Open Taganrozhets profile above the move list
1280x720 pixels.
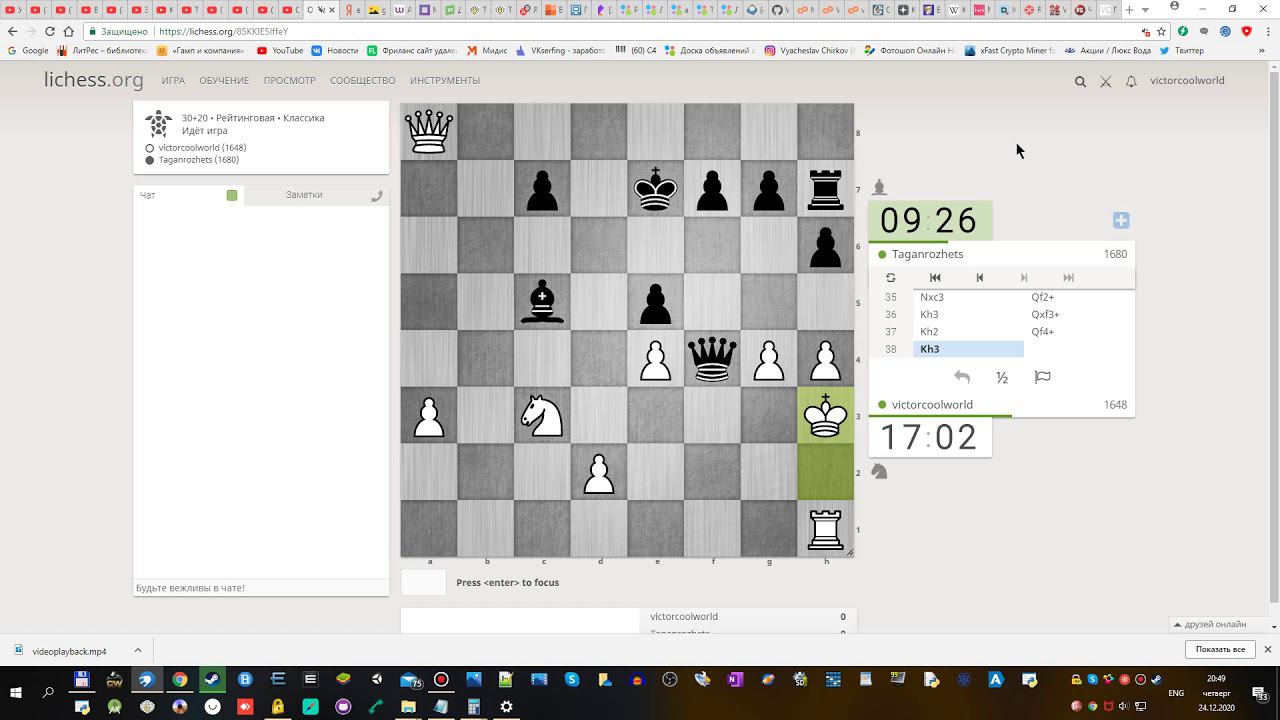point(928,254)
